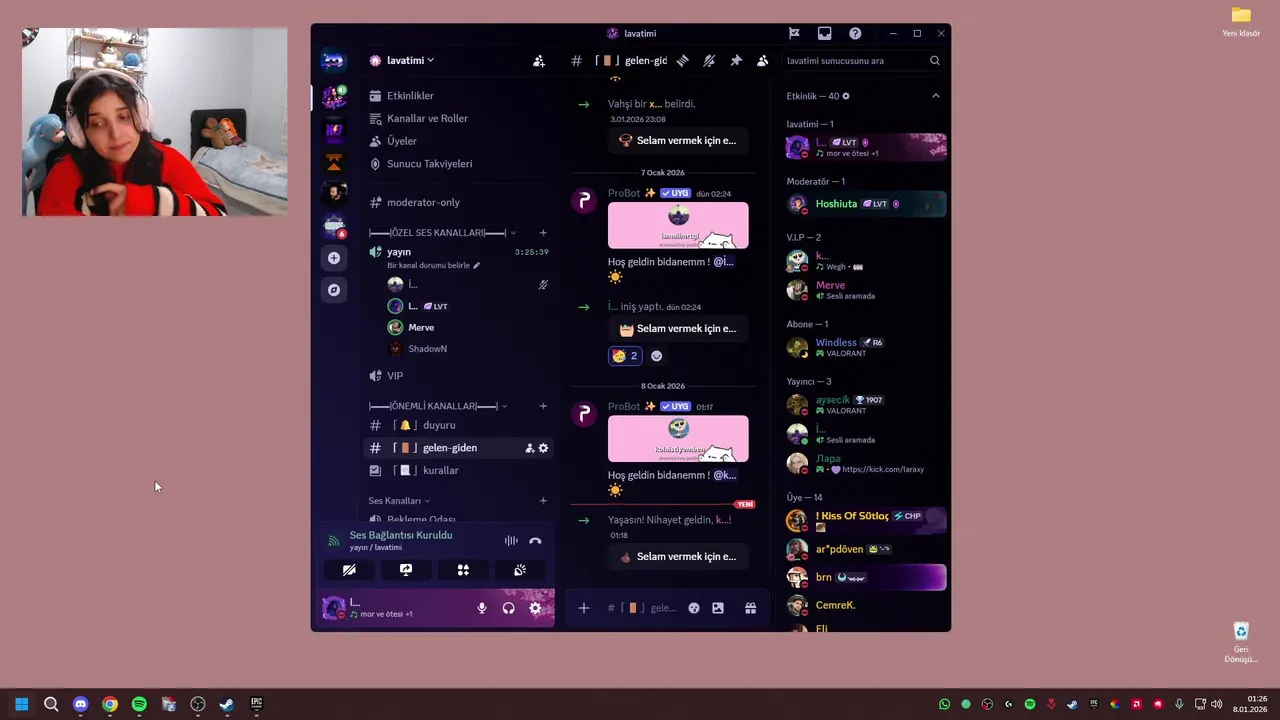The height and width of the screenshot is (720, 1280).
Task: Open Spotify from the Windows taskbar
Action: pyautogui.click(x=139, y=704)
